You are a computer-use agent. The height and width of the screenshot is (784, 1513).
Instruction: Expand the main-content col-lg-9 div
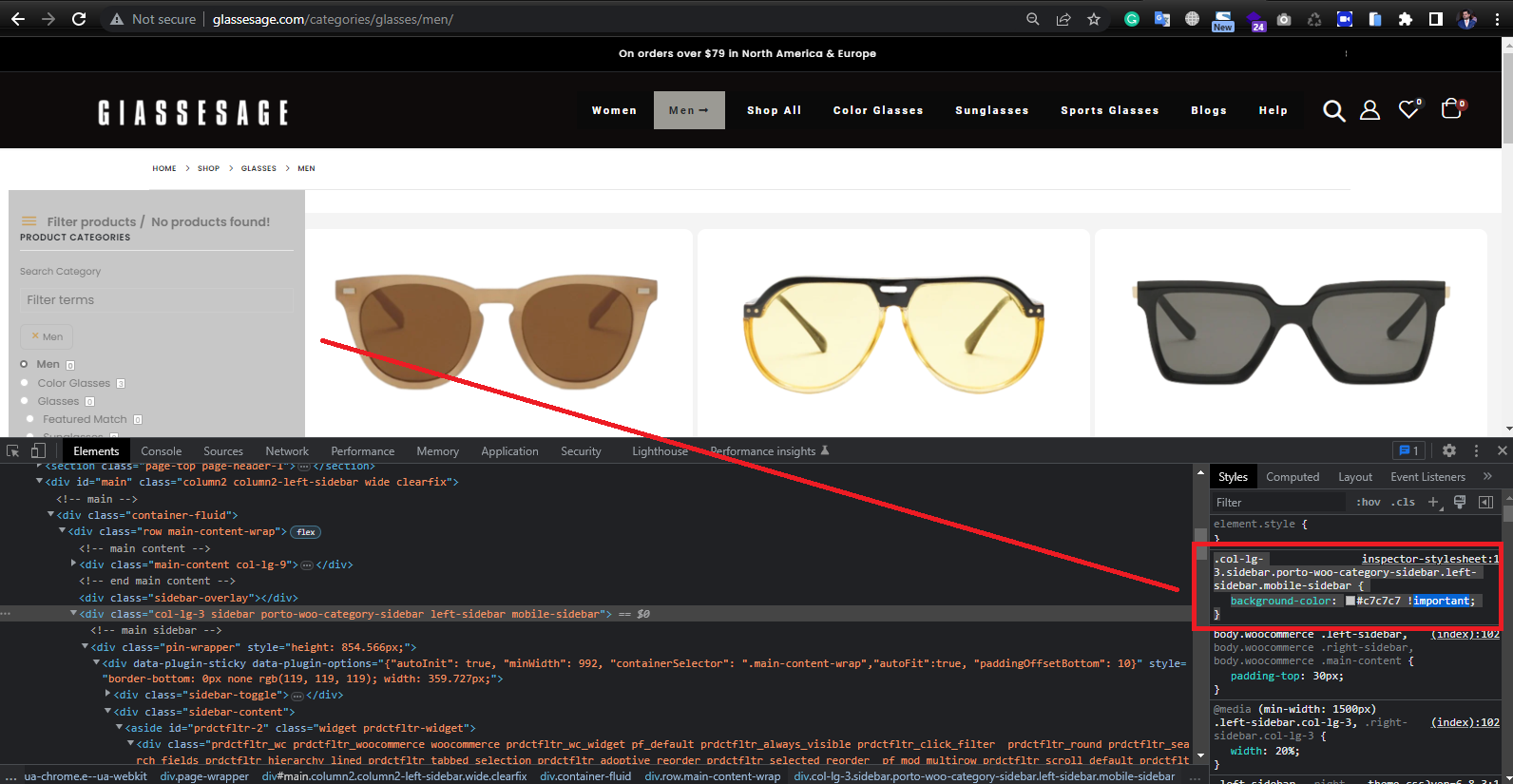point(73,564)
